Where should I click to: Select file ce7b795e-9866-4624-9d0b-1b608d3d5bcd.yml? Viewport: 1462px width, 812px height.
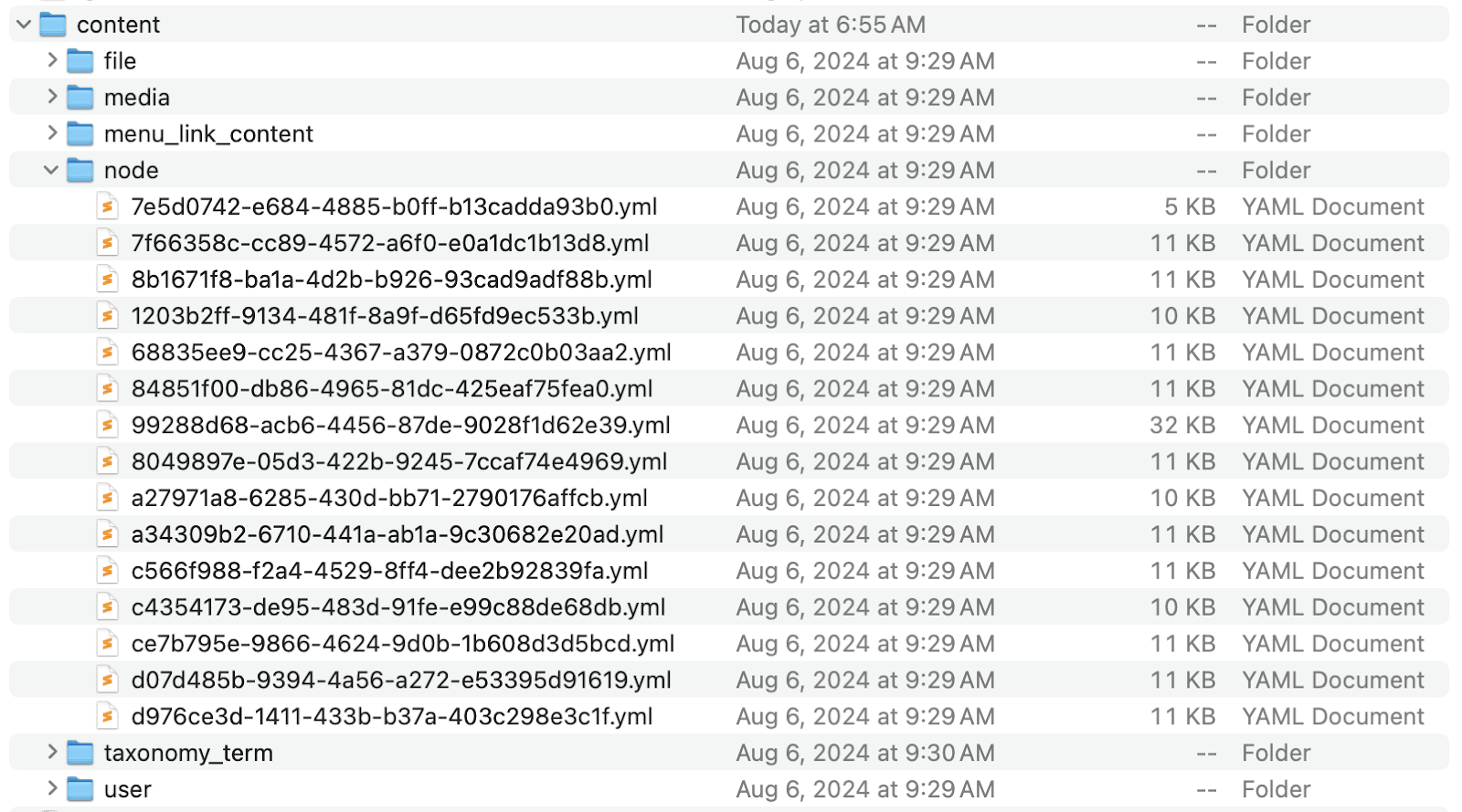pyautogui.click(x=403, y=644)
